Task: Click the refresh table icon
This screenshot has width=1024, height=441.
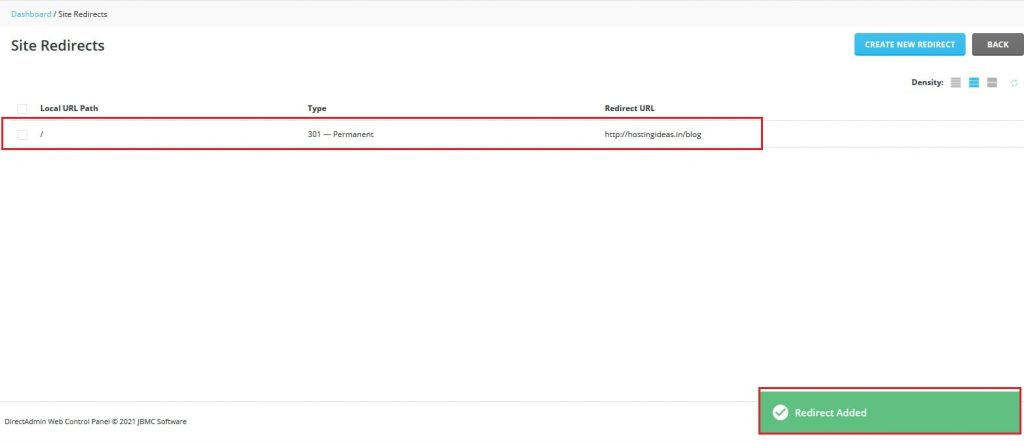Action: pyautogui.click(x=1014, y=83)
